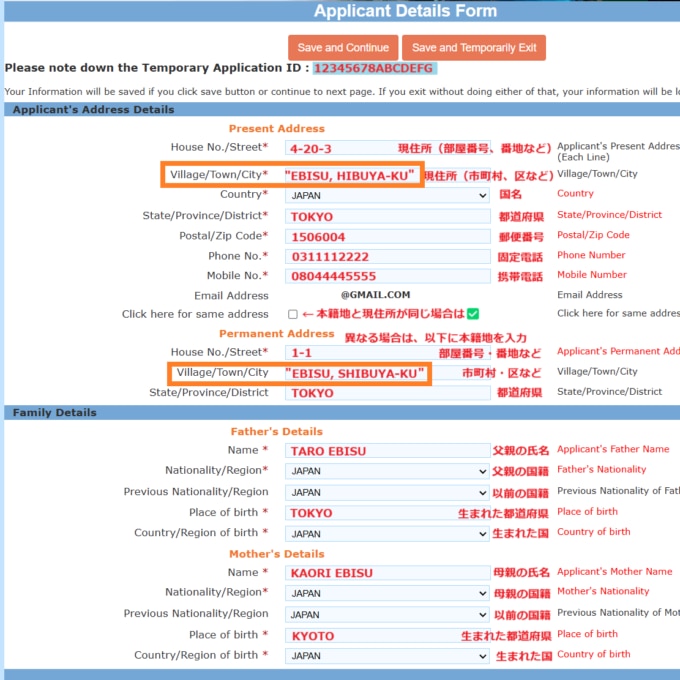Click the Mobile No. input field
The height and width of the screenshot is (680, 680).
[x=387, y=276]
